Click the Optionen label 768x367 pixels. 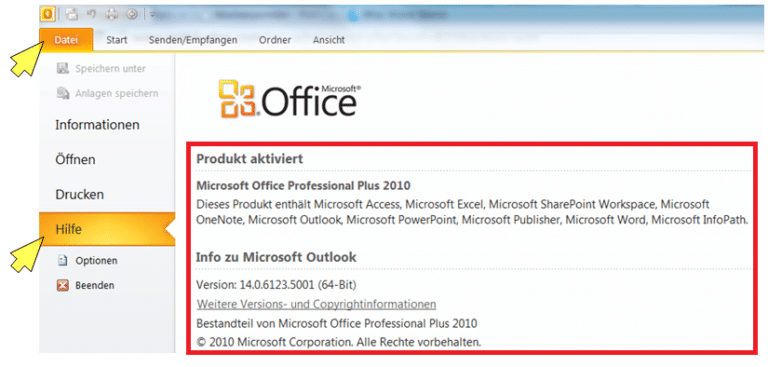click(x=96, y=261)
